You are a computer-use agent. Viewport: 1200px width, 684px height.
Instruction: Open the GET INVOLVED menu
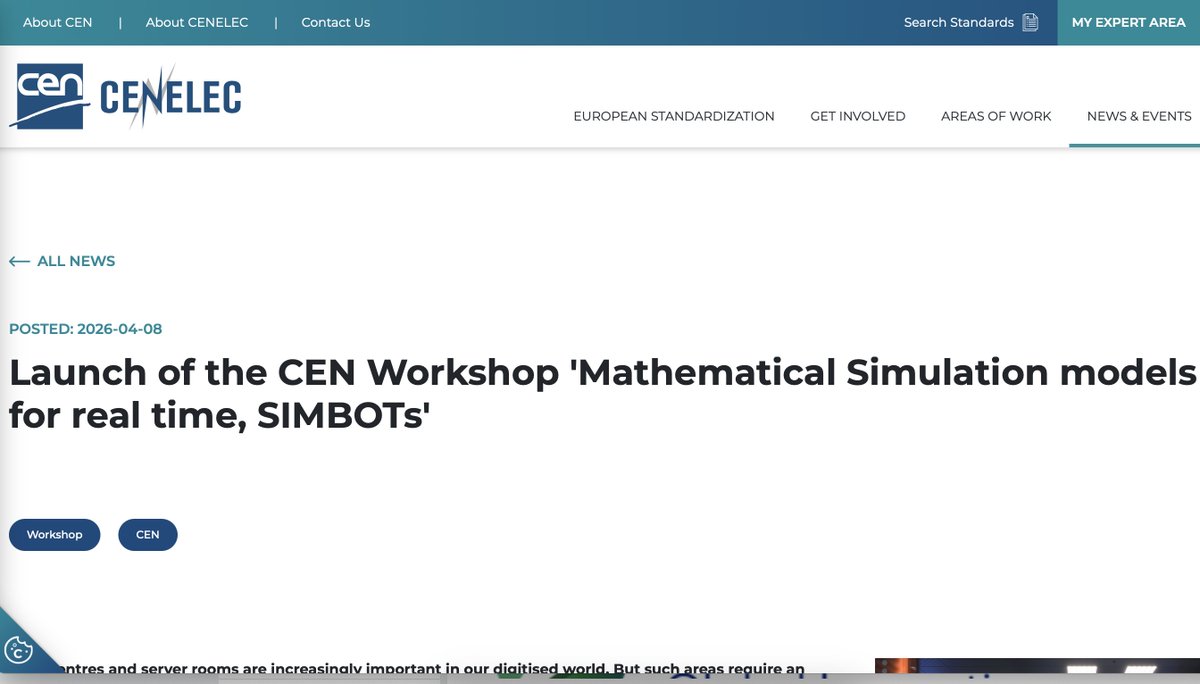coord(858,116)
